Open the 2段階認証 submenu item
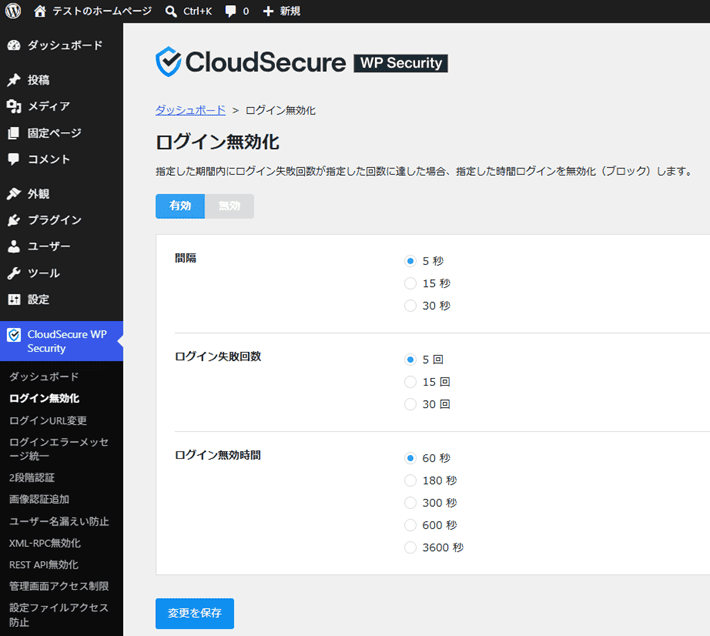The image size is (710, 636). [32, 478]
